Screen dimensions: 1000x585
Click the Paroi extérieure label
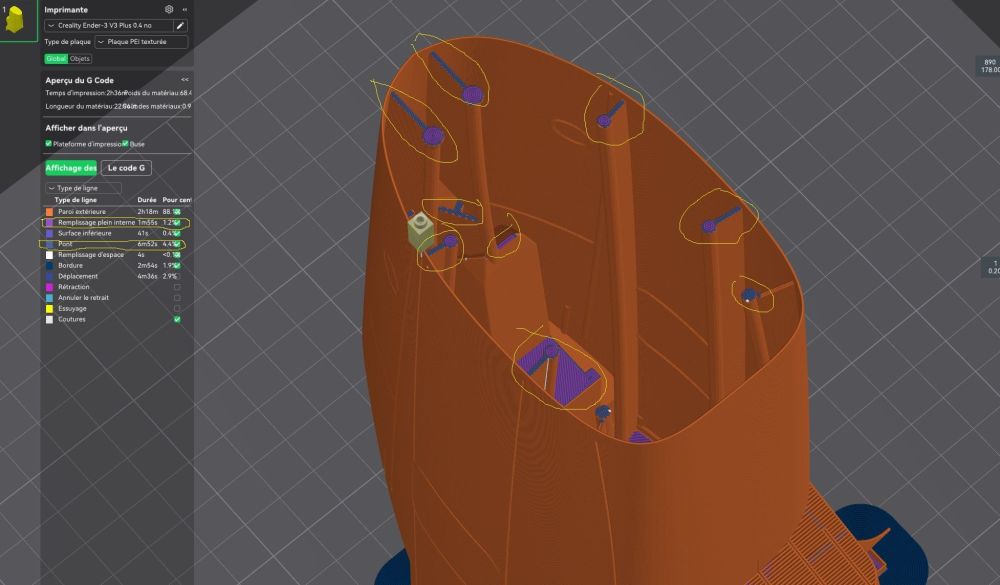[82, 212]
